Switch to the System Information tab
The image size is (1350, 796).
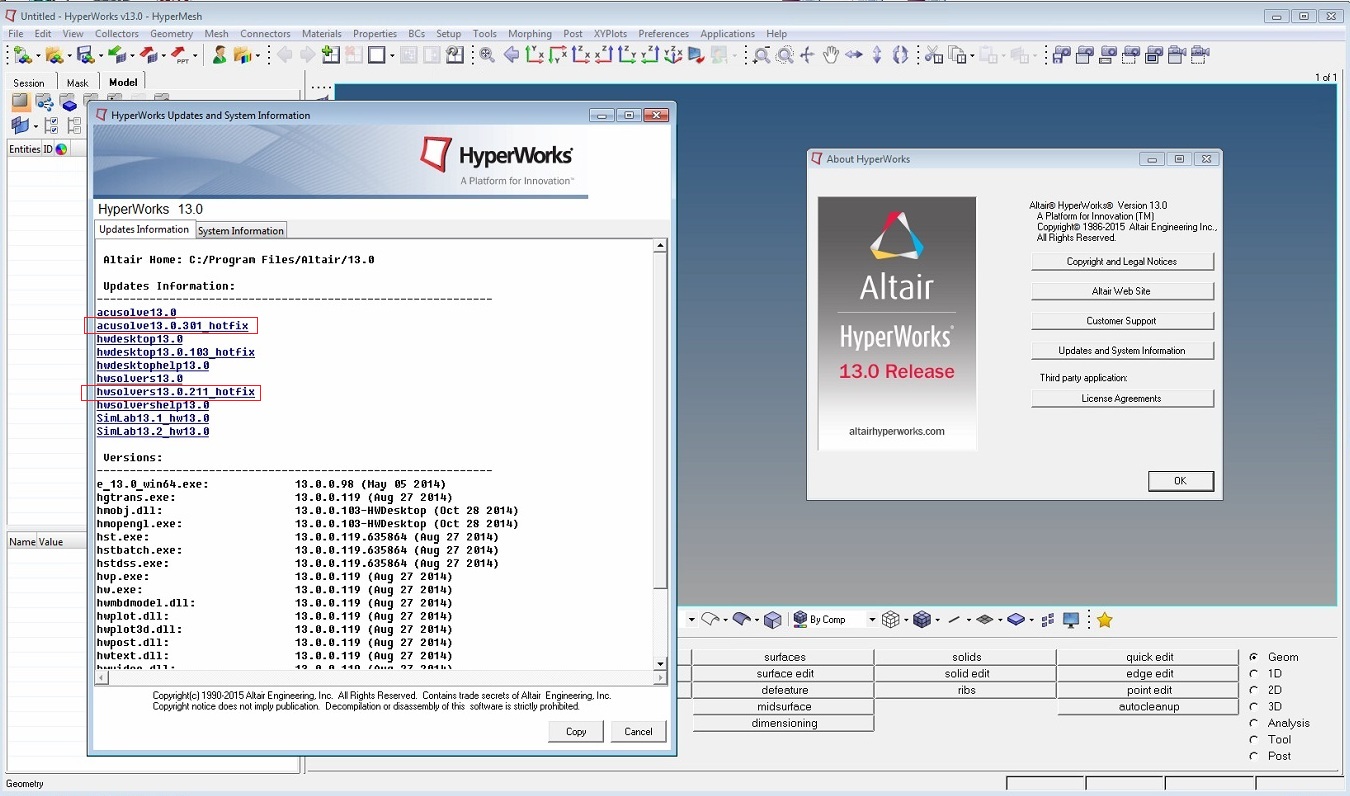click(x=241, y=230)
